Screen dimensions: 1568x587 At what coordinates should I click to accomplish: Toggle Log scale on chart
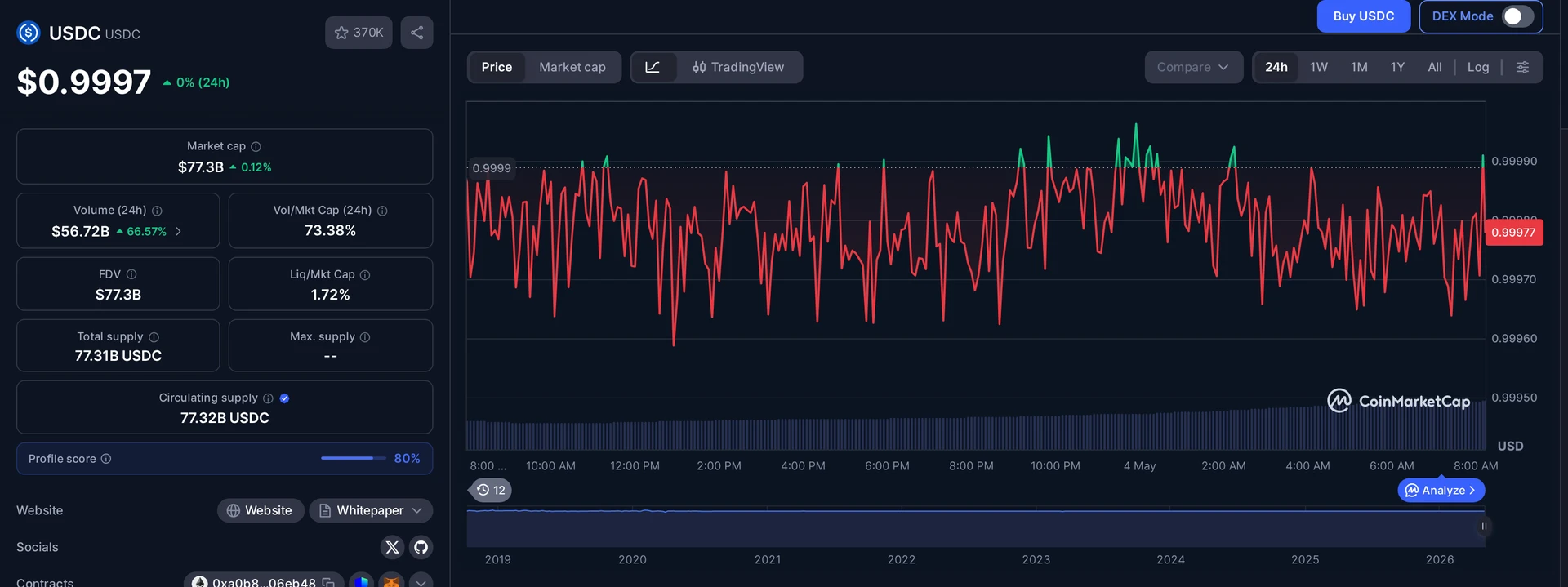click(x=1478, y=67)
